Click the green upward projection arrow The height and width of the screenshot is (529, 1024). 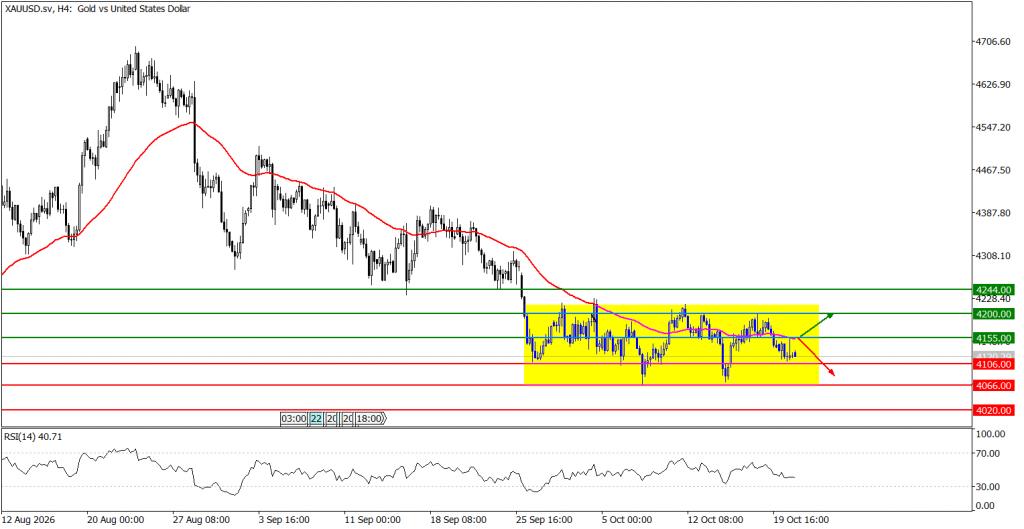click(x=816, y=325)
